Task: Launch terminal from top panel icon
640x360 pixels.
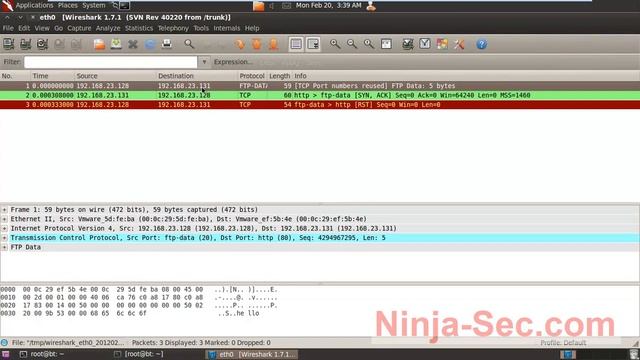Action: tap(124, 5)
